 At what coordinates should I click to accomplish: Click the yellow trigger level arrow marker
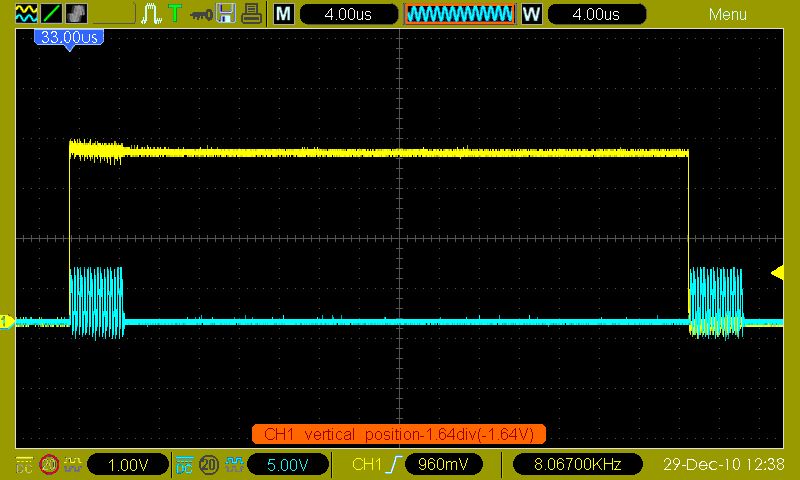[777, 273]
